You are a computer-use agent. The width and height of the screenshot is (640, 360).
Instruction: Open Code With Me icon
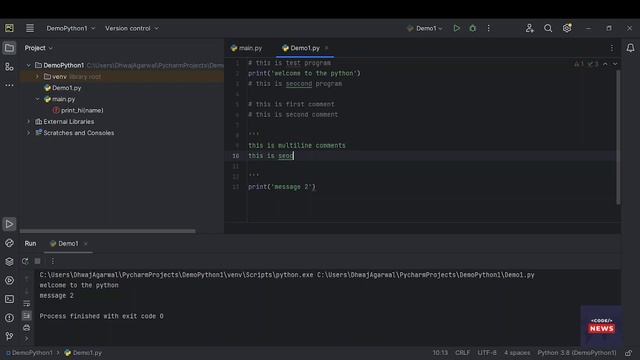pos(529,28)
